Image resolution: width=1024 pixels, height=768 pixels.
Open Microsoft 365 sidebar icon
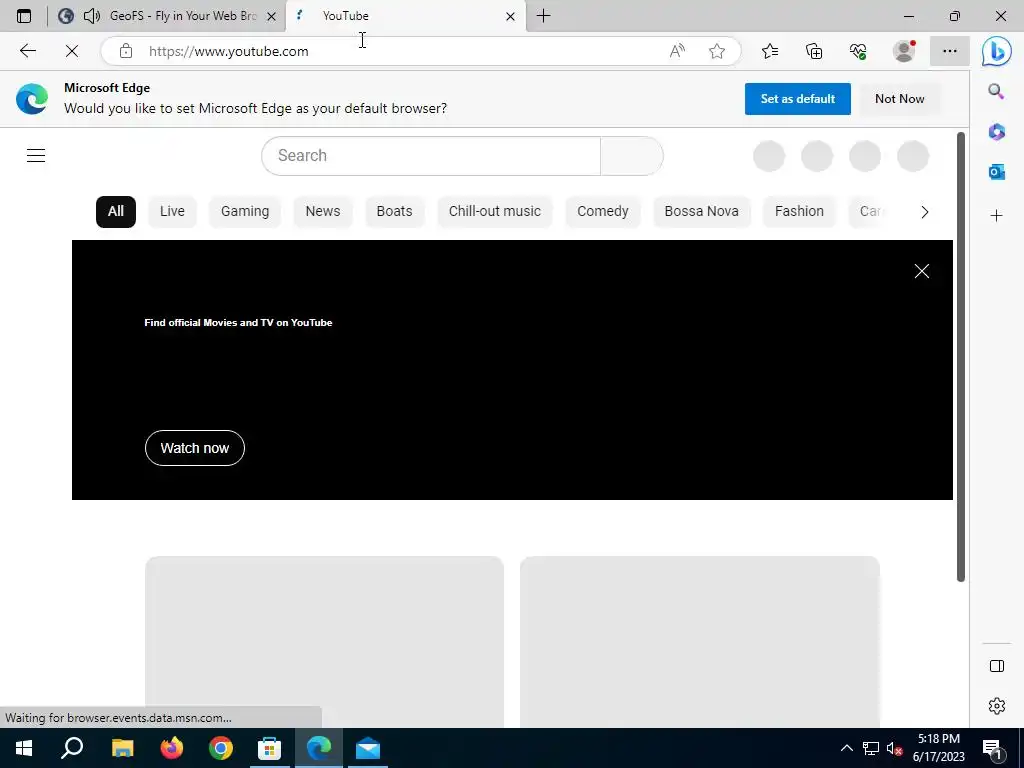996,132
